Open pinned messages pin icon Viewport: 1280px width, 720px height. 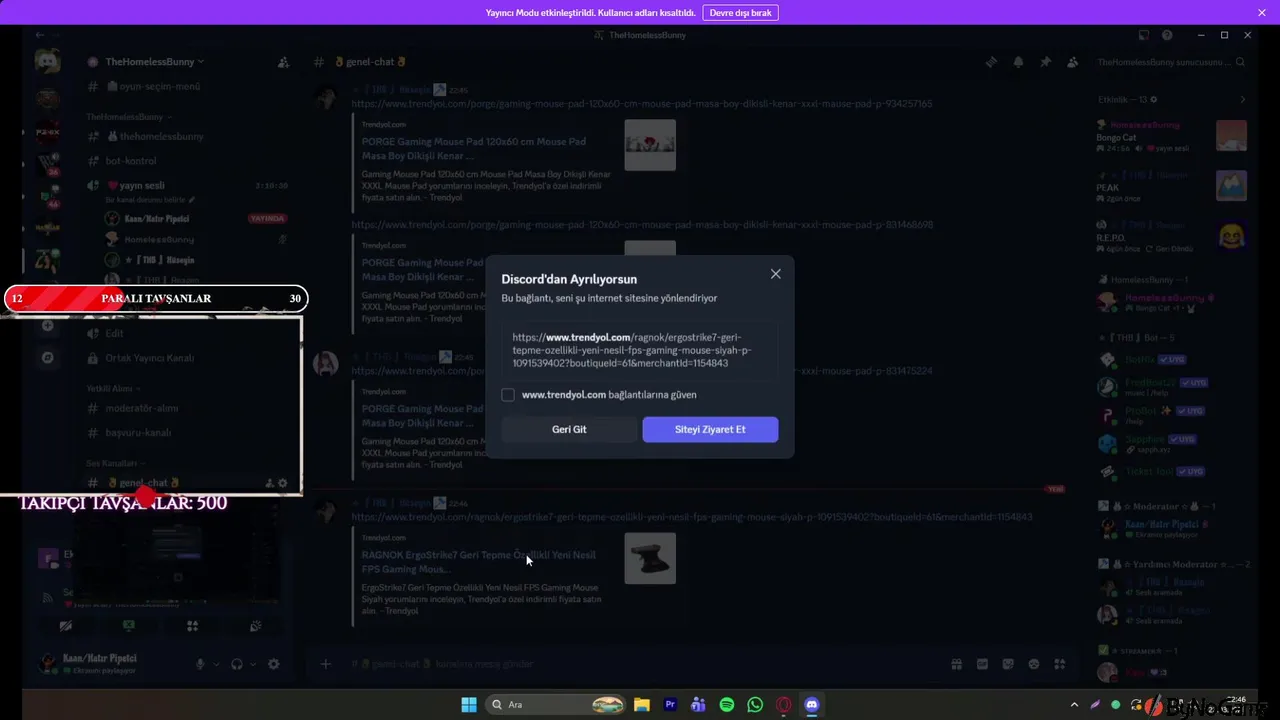click(1045, 62)
